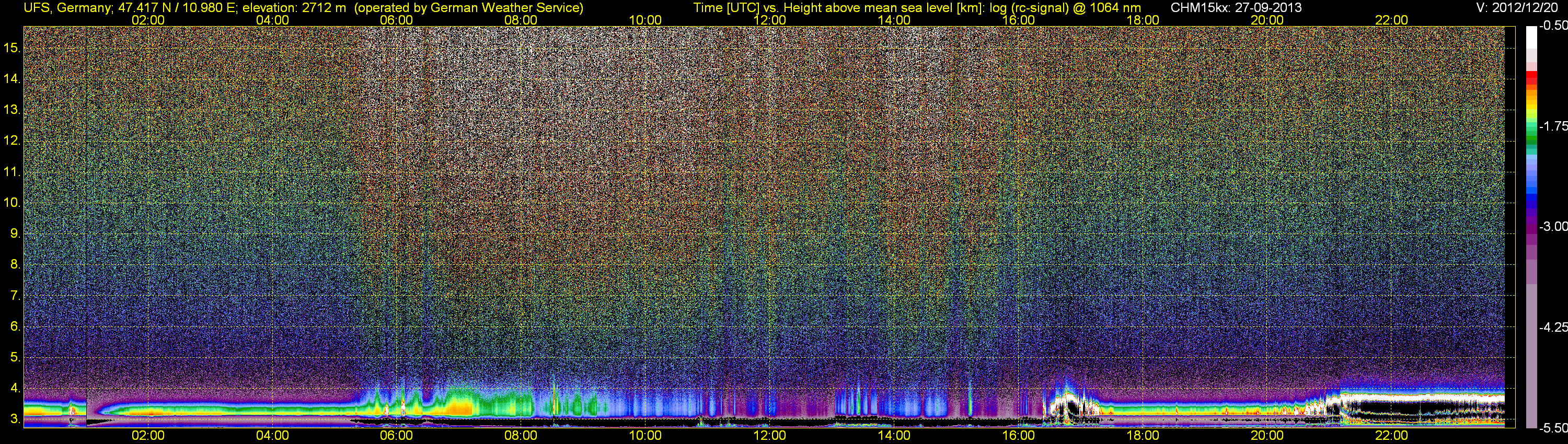
Task: Click the station title 'UFS, Germany'
Action: point(67,8)
